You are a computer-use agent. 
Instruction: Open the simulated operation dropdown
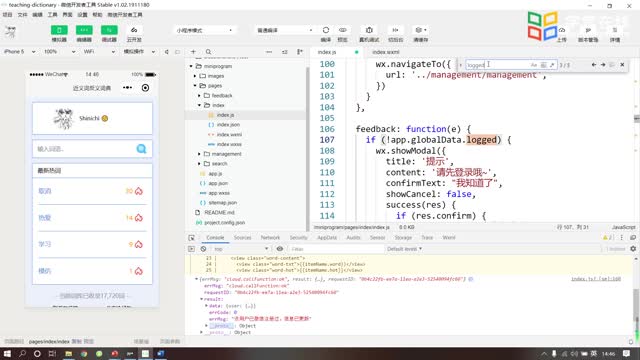pyautogui.click(x=139, y=52)
